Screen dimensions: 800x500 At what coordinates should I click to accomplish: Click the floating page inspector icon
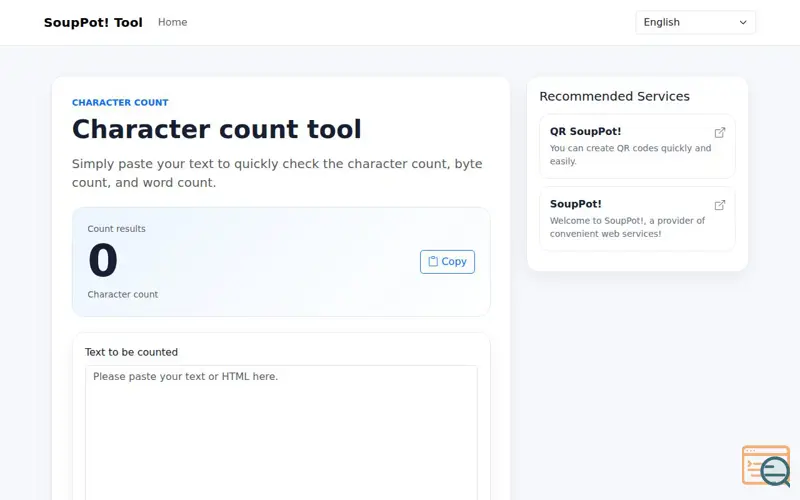tap(766, 466)
